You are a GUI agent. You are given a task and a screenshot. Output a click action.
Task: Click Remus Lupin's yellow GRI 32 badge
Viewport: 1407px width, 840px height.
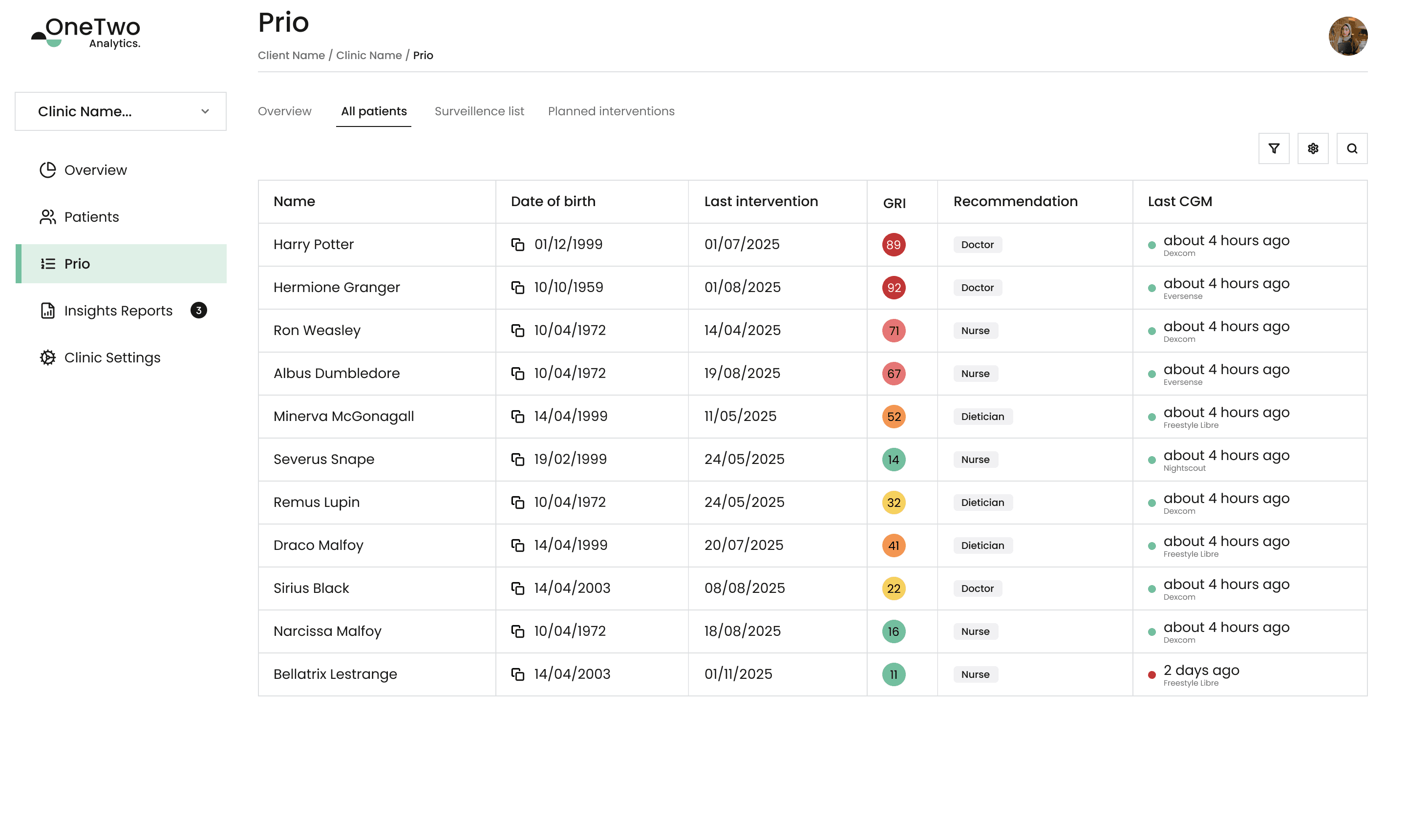894,503
